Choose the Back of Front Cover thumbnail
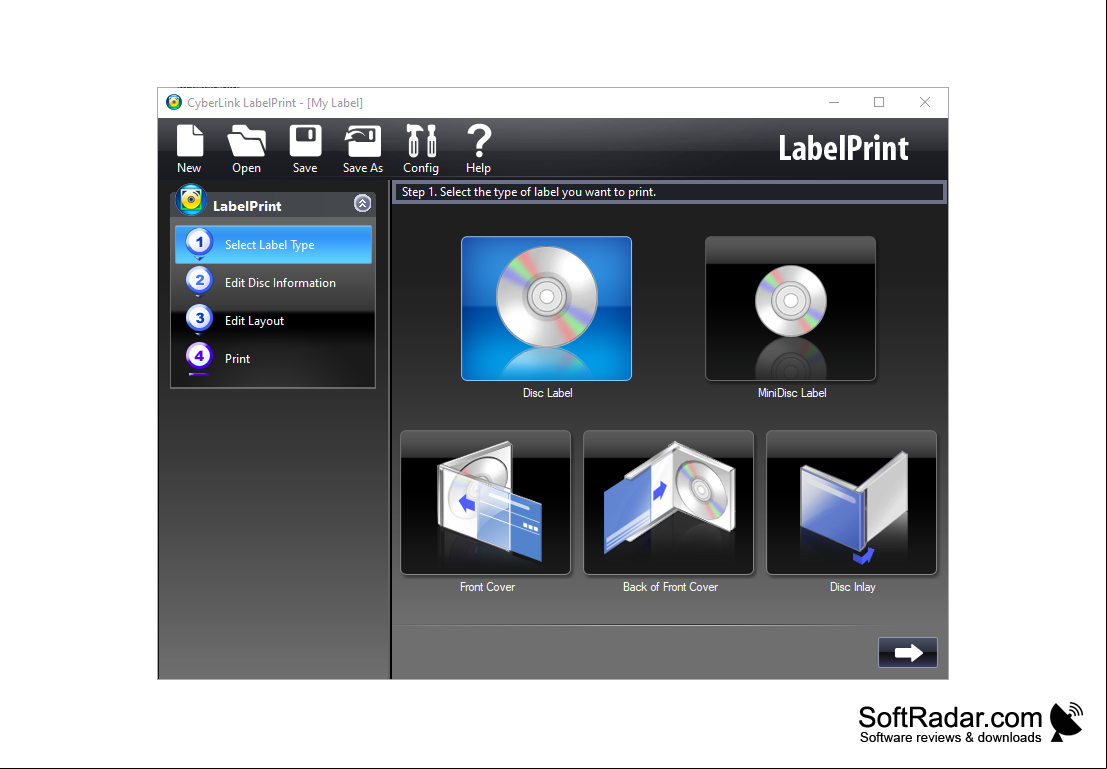The width and height of the screenshot is (1107, 769). (x=669, y=502)
